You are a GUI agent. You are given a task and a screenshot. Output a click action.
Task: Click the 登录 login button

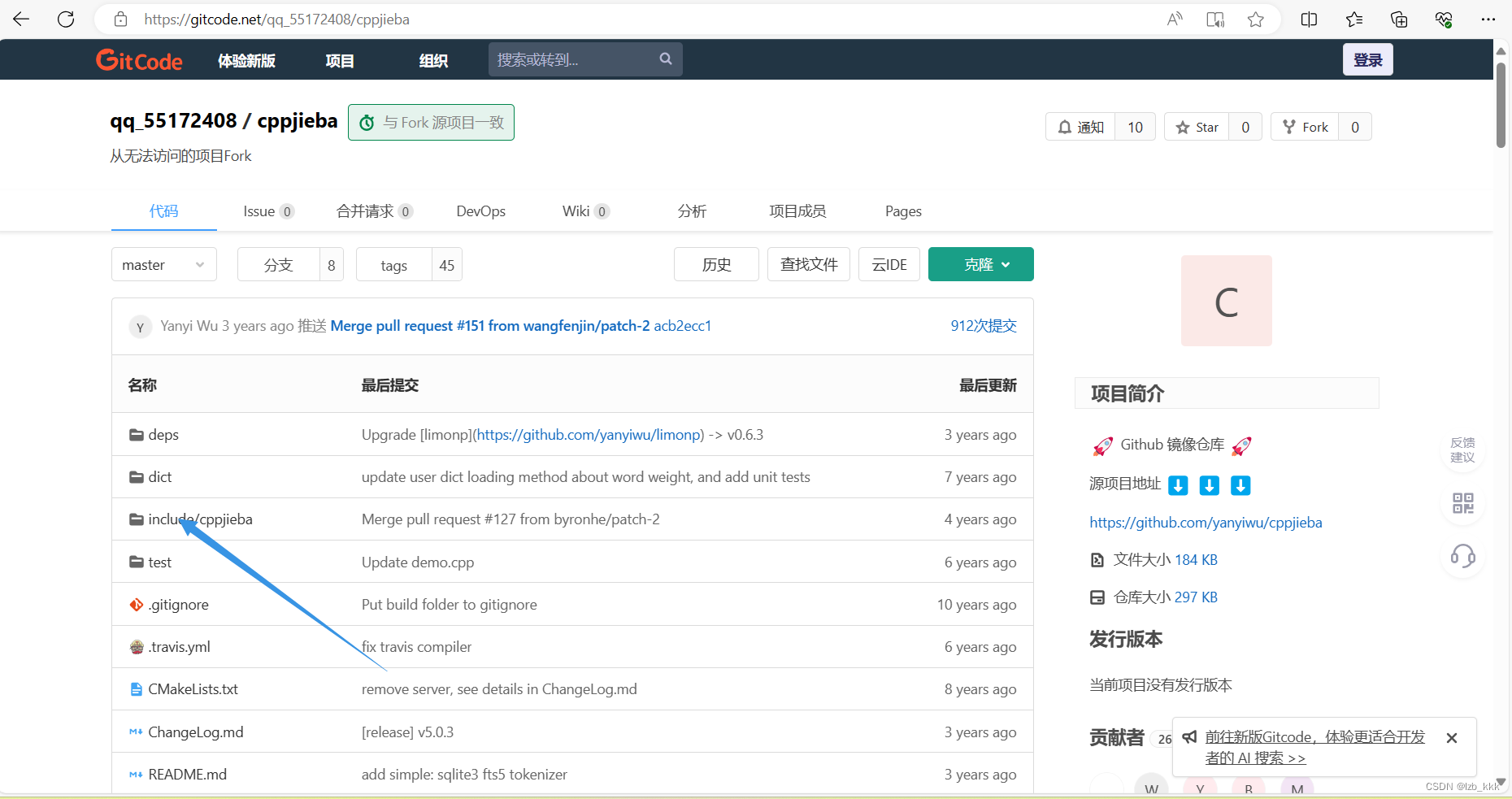pos(1367,59)
